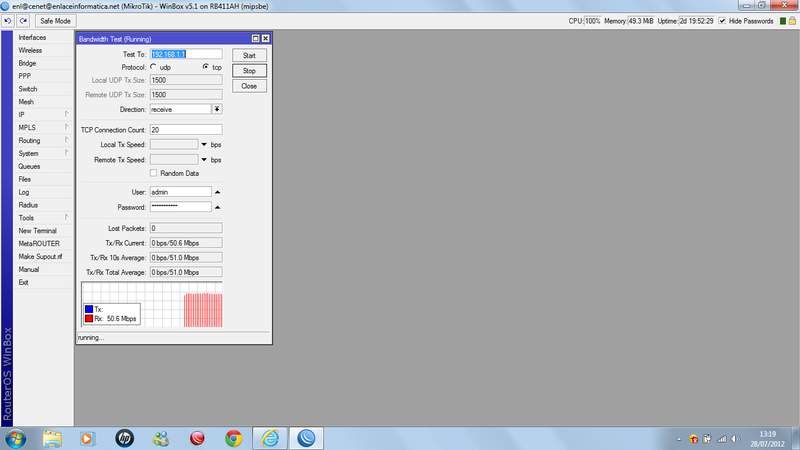Click Exit in sidebar

pyautogui.click(x=23, y=282)
